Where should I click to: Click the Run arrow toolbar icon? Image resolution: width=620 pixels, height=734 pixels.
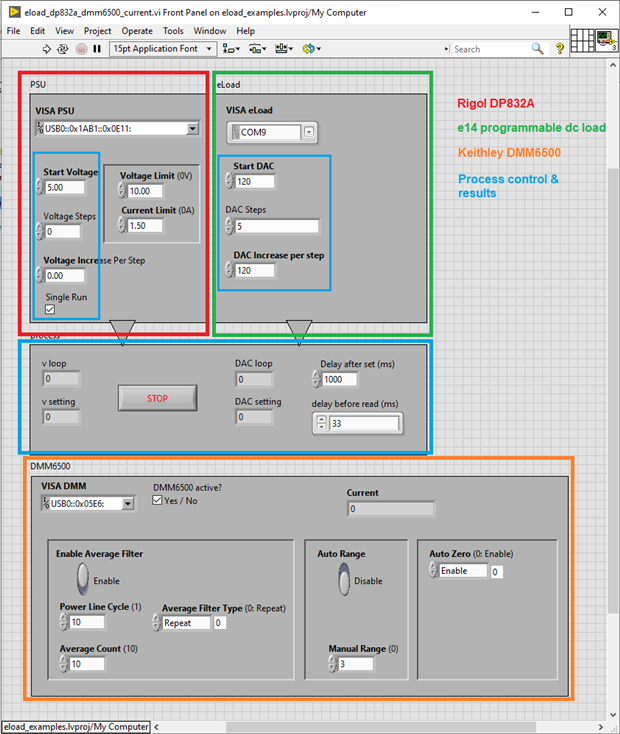[x=46, y=49]
